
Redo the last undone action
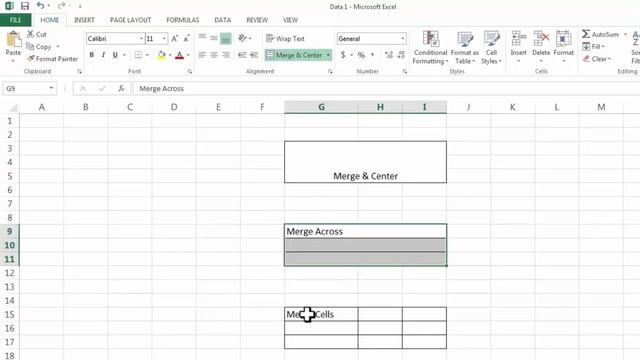(x=61, y=6)
